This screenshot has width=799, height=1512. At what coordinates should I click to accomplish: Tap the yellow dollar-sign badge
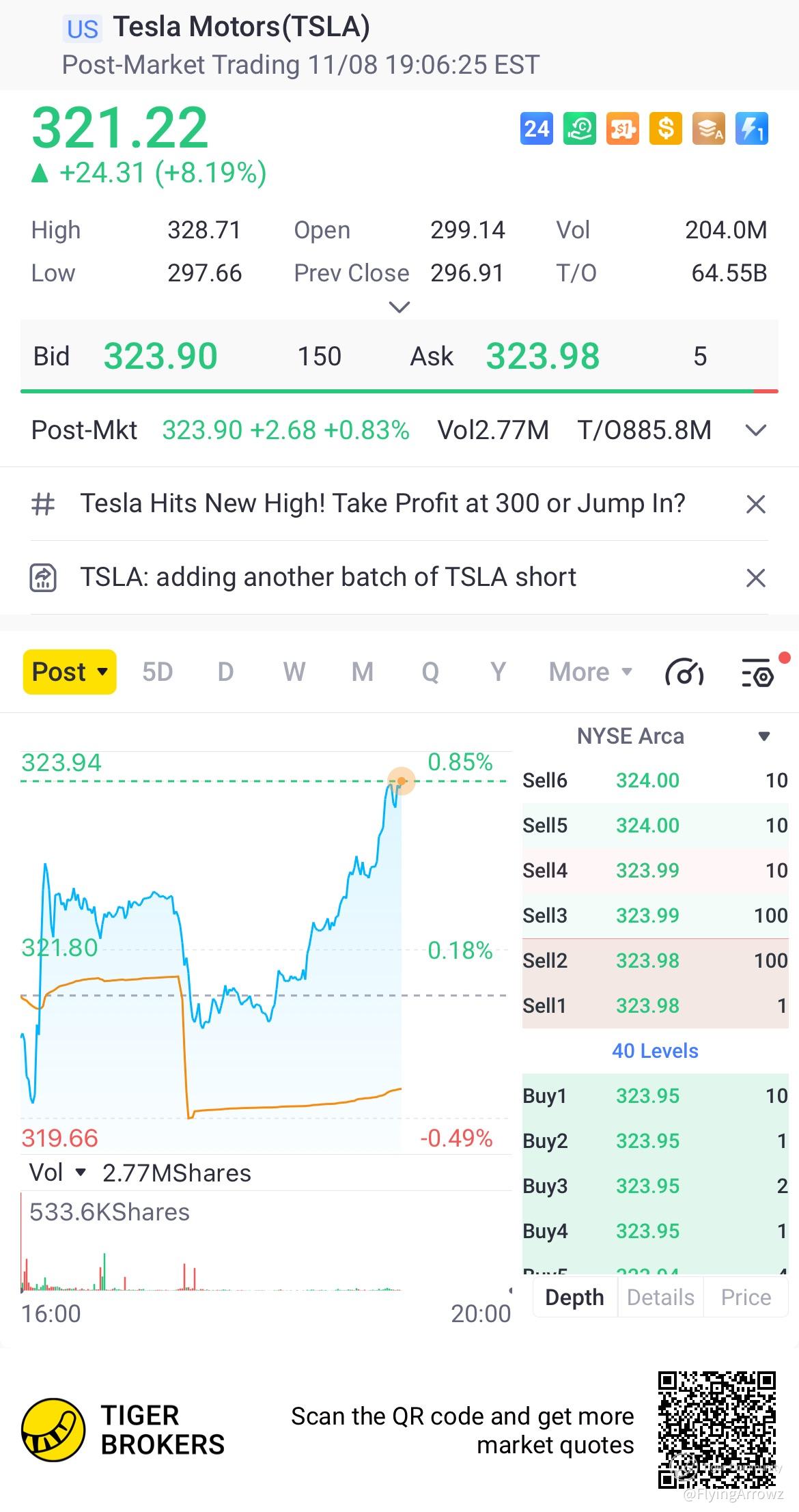coord(666,129)
